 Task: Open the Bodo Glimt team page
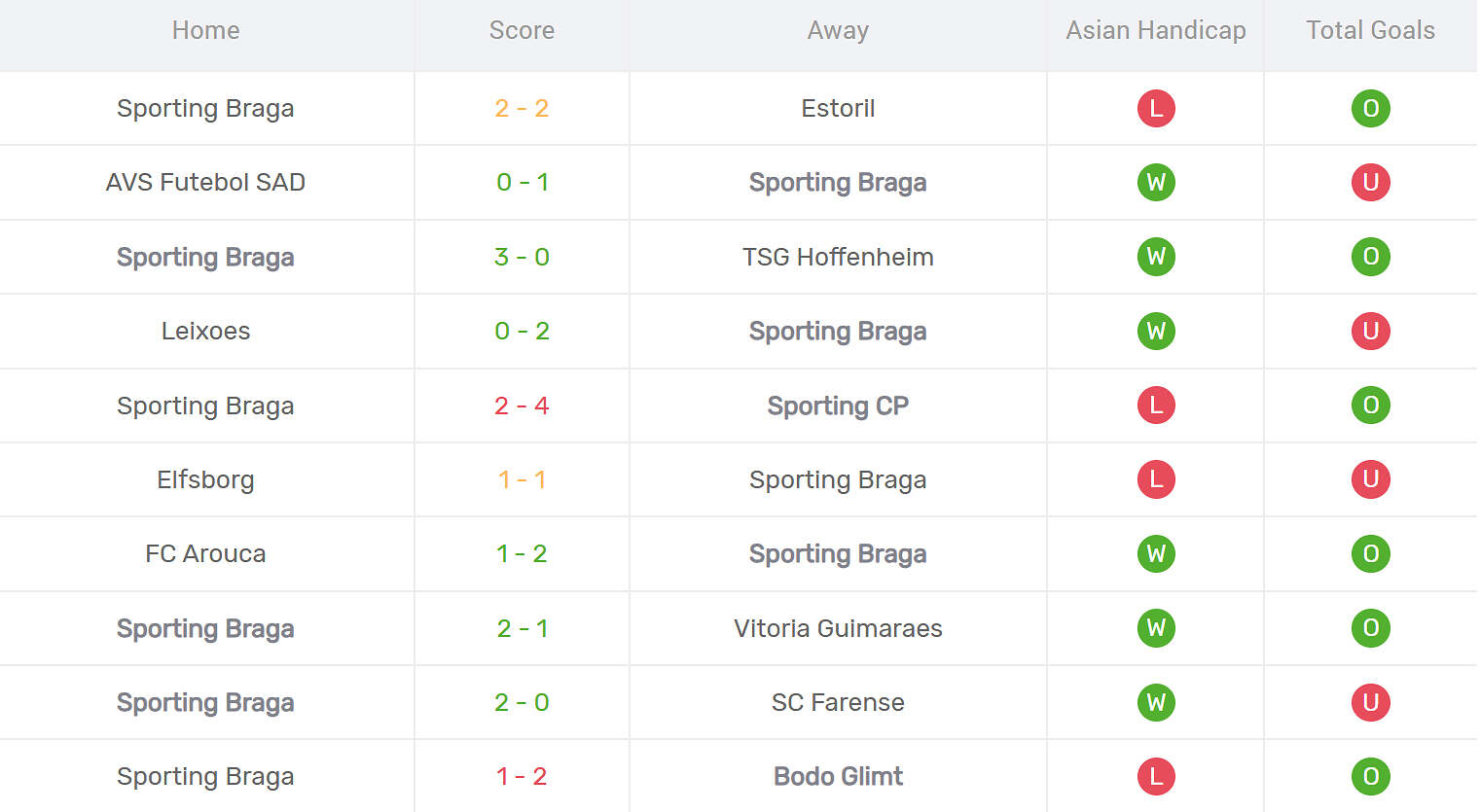838,776
